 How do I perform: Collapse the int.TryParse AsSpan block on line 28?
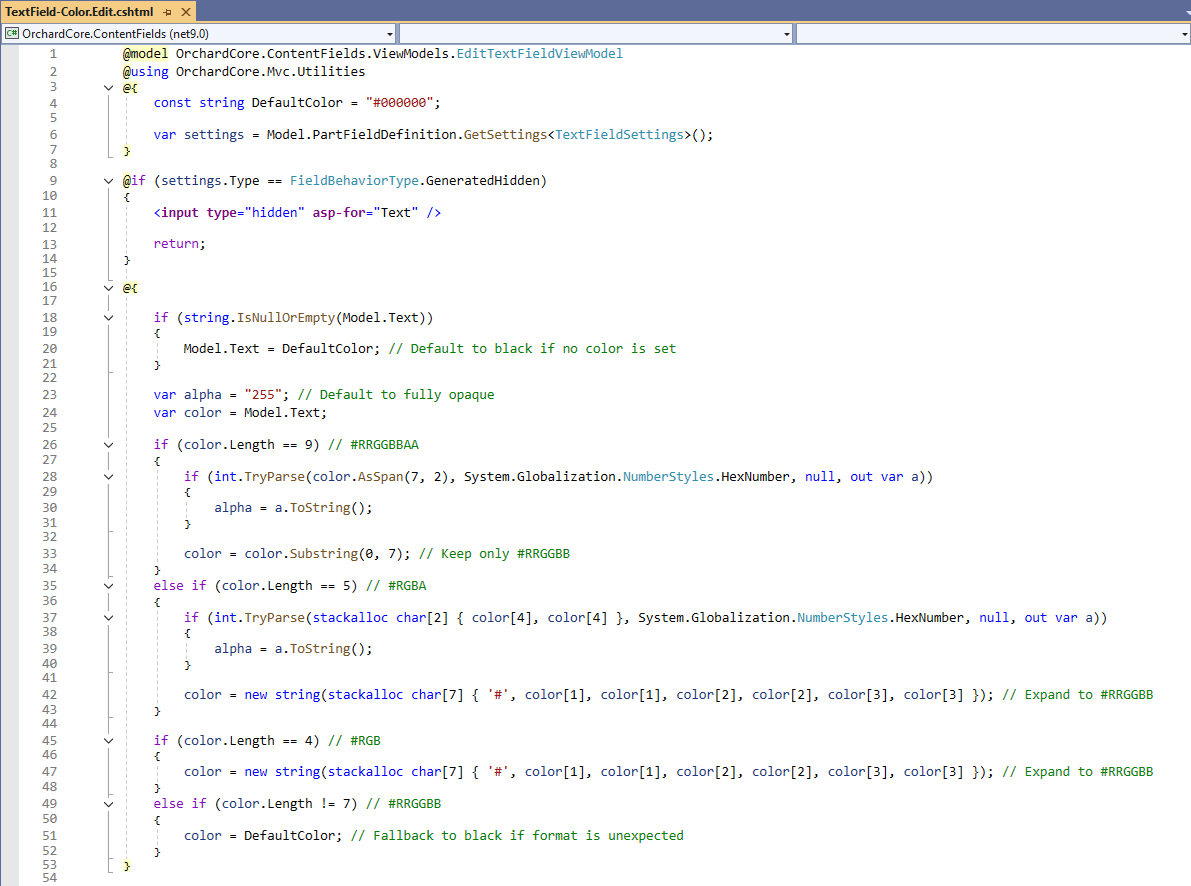109,477
